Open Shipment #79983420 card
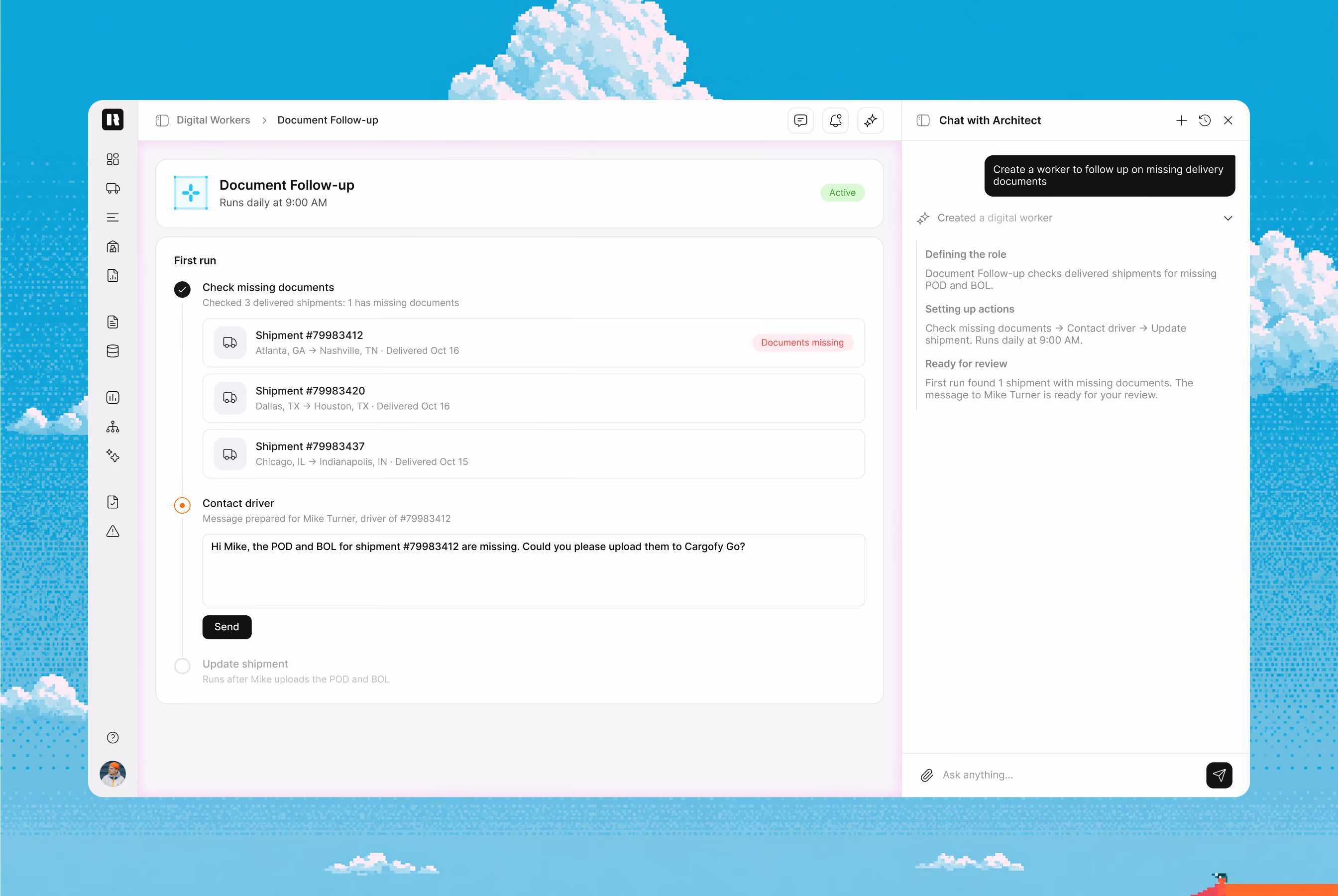 [x=533, y=398]
